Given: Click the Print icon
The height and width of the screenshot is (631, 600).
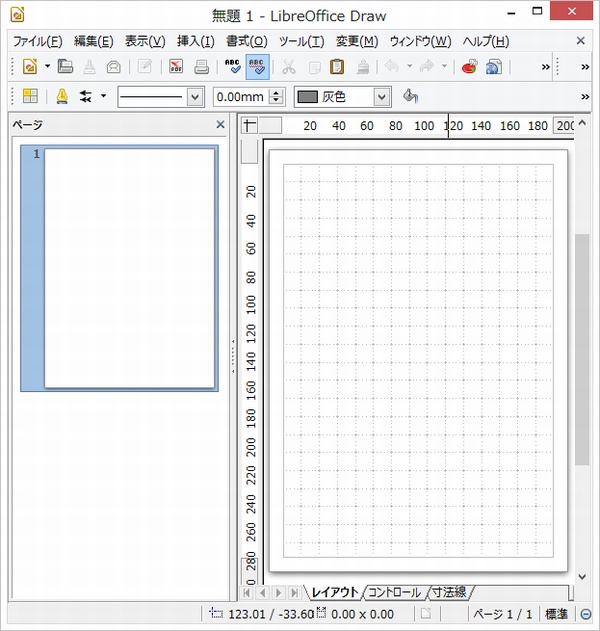Looking at the screenshot, I should pos(201,66).
